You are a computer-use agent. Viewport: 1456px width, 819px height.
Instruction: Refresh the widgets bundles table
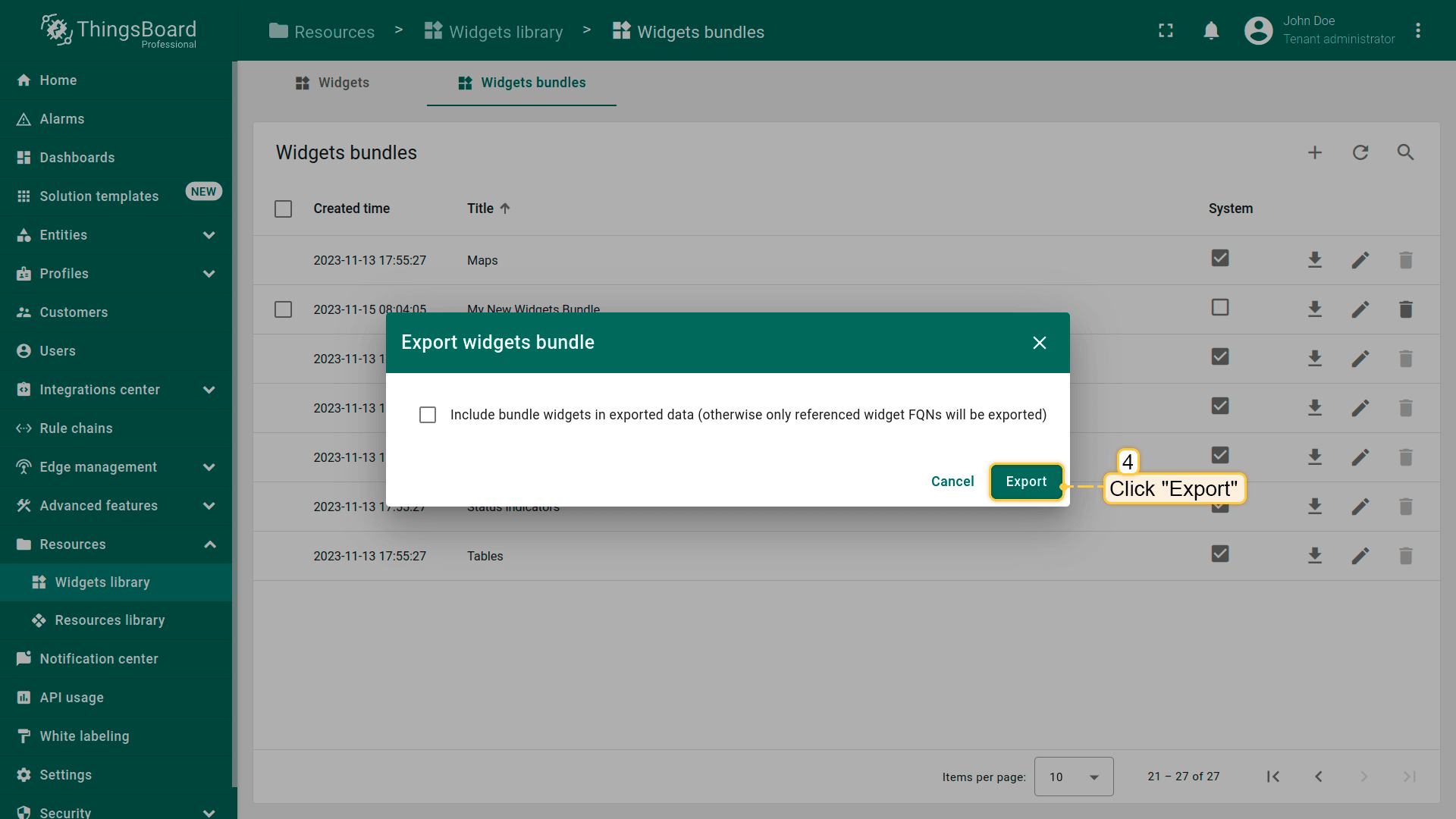pos(1360,152)
